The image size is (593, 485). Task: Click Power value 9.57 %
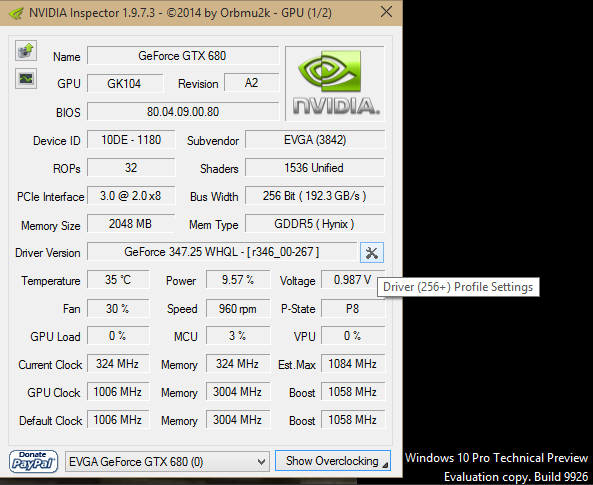238,280
